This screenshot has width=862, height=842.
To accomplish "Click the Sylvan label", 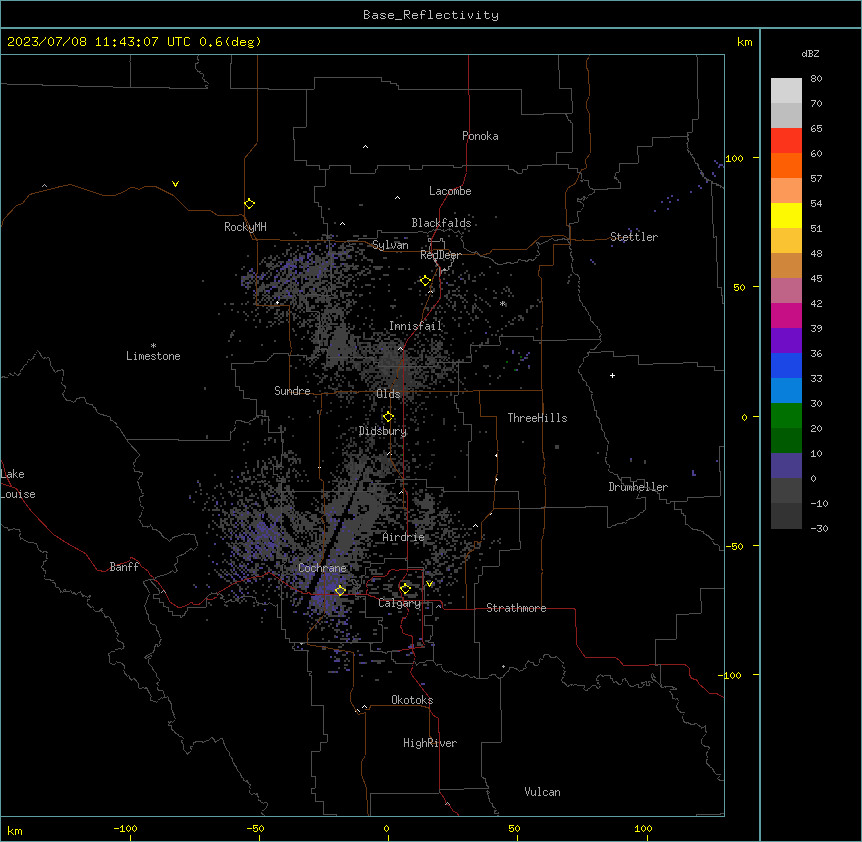I will (390, 245).
